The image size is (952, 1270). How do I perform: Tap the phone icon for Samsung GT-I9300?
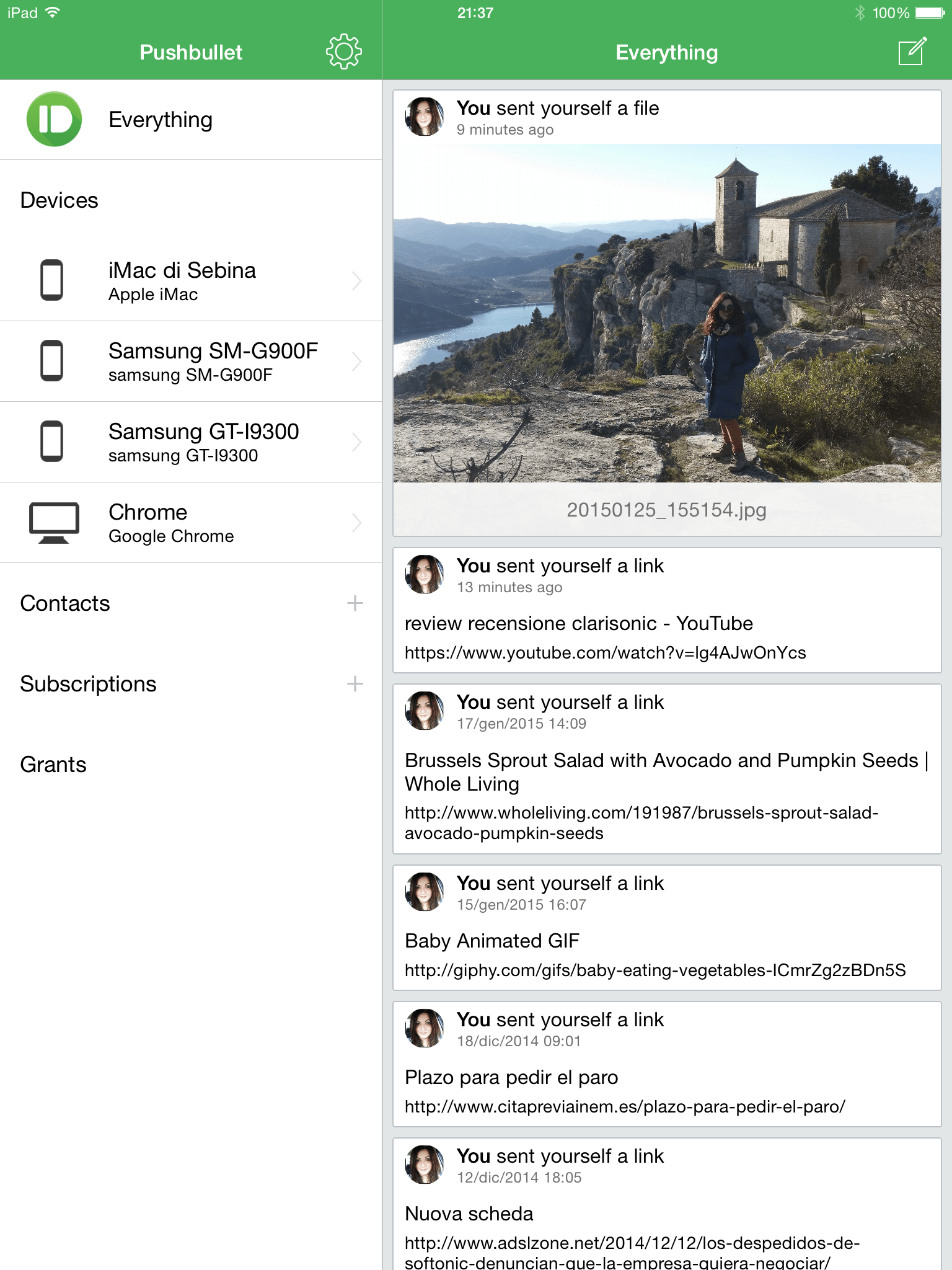[x=51, y=442]
